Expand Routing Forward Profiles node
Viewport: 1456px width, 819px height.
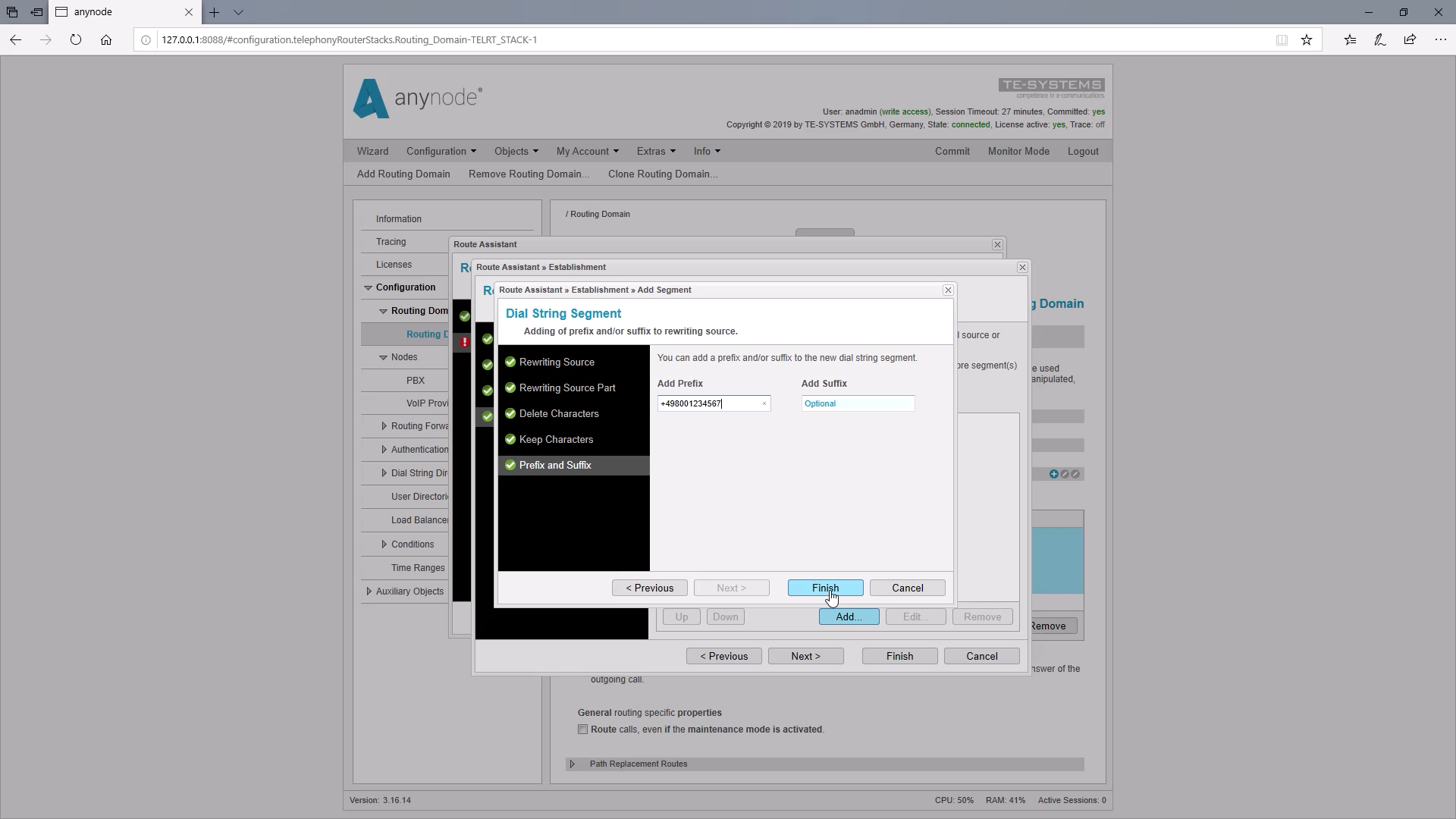tap(384, 426)
